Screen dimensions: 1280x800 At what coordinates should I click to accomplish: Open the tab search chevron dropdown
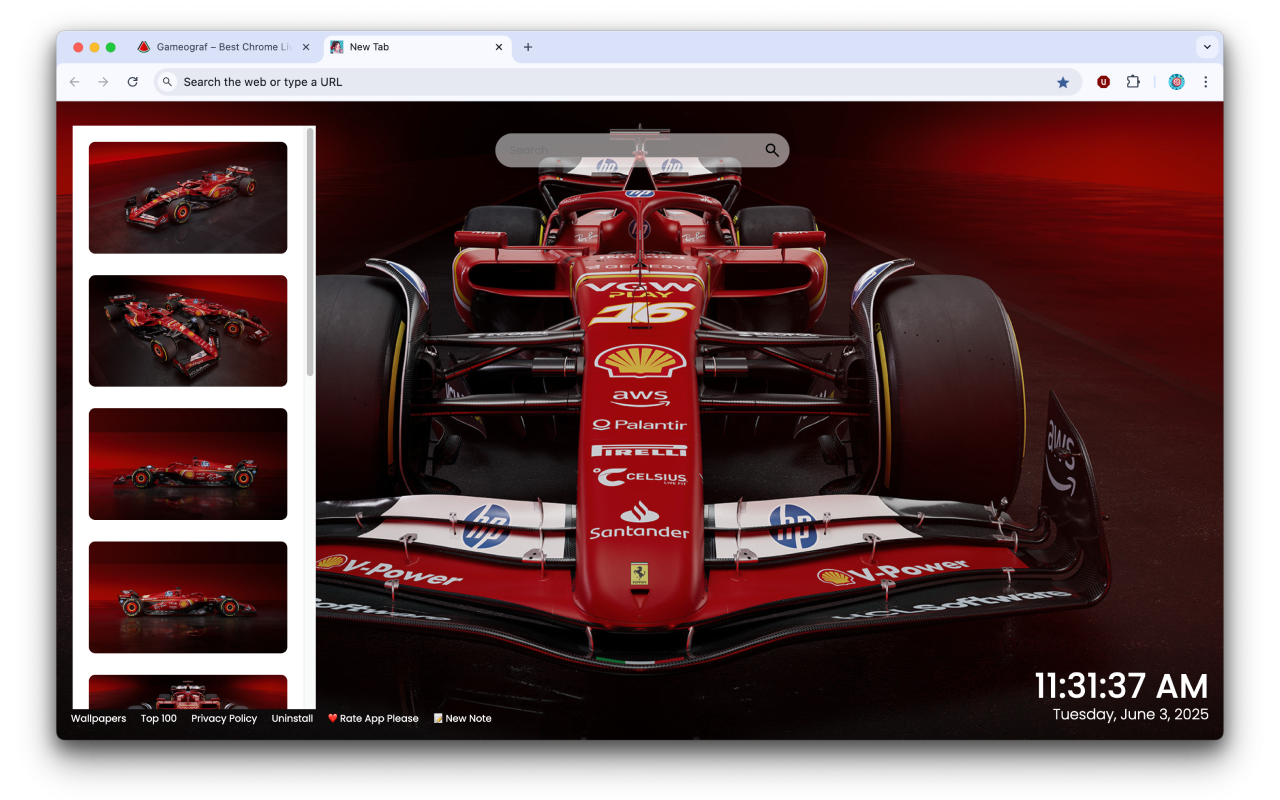(1207, 46)
